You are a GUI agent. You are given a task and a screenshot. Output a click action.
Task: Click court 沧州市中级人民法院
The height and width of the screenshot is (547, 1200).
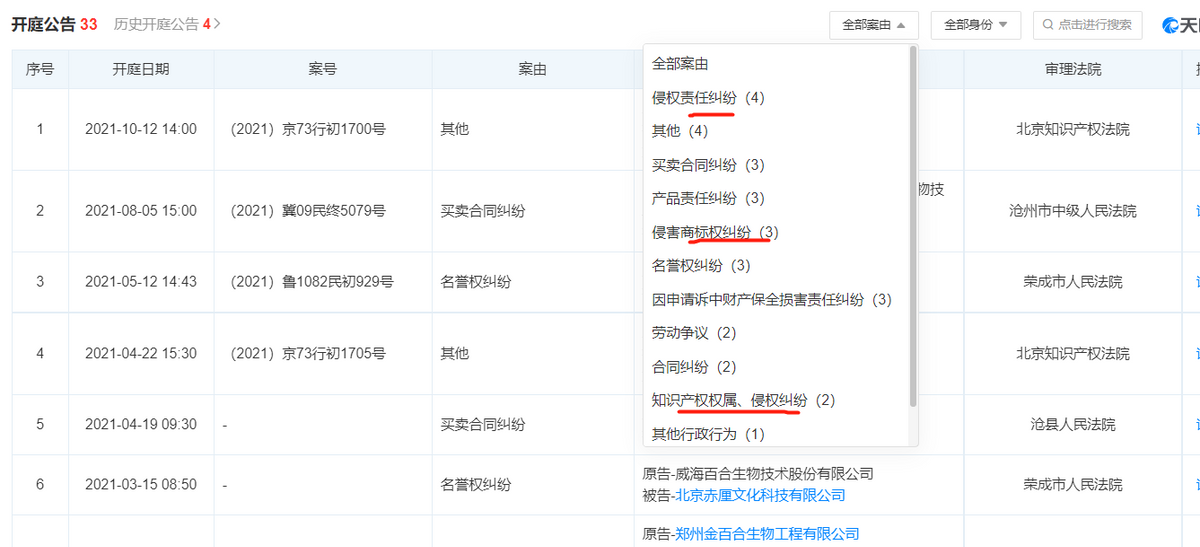(1073, 211)
